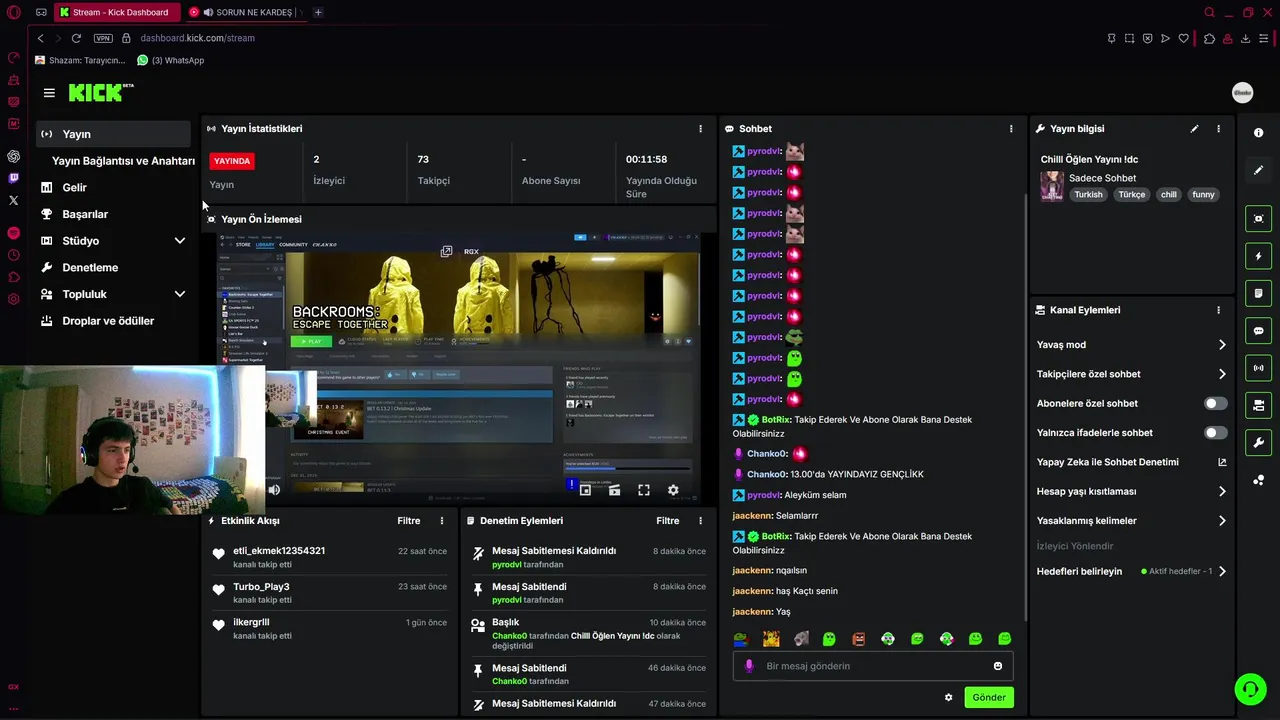Toggle the wrench stream info widget in rail
The image size is (1280, 720).
1258,442
